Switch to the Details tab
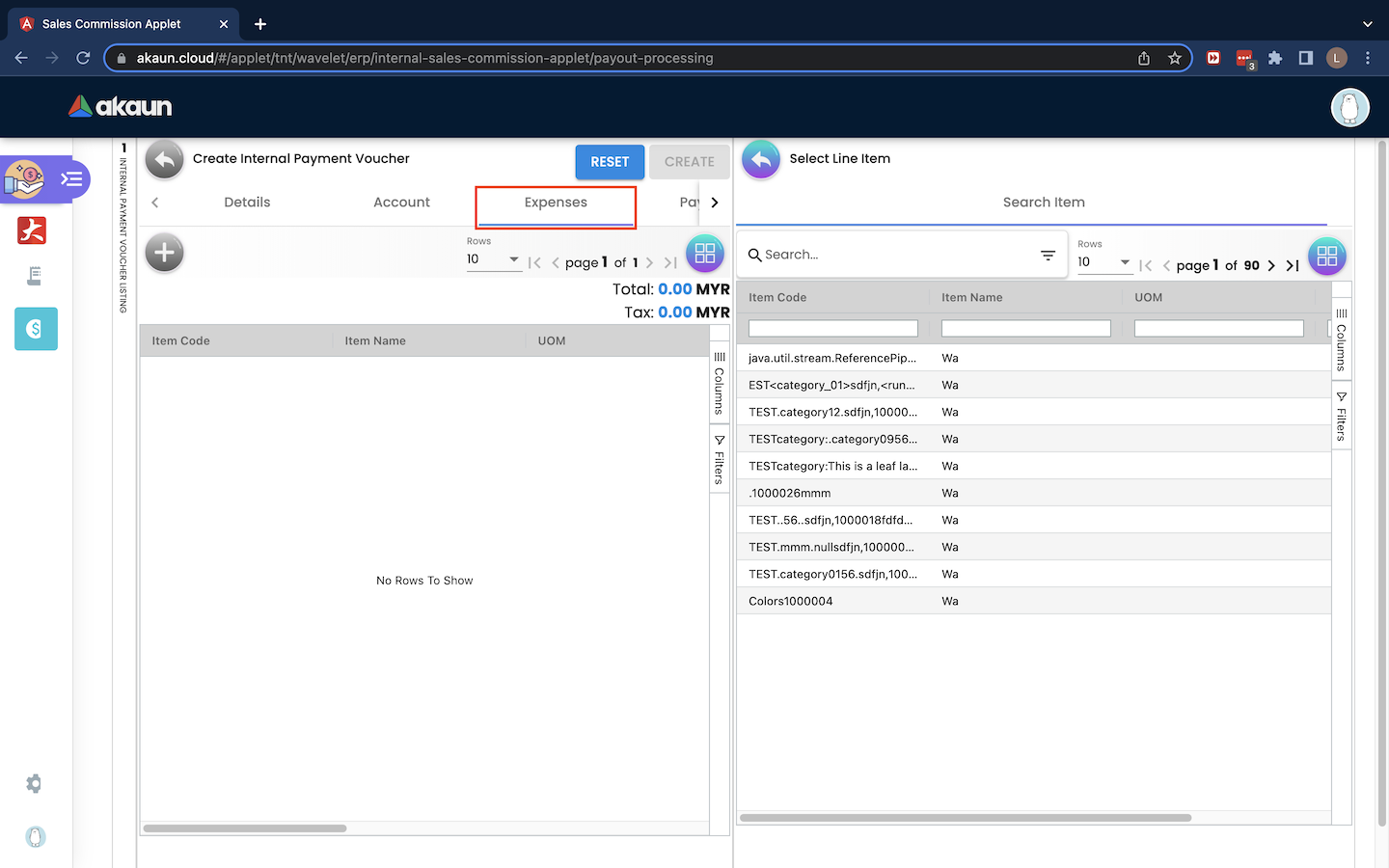Viewport: 1389px width, 868px height. click(x=247, y=203)
